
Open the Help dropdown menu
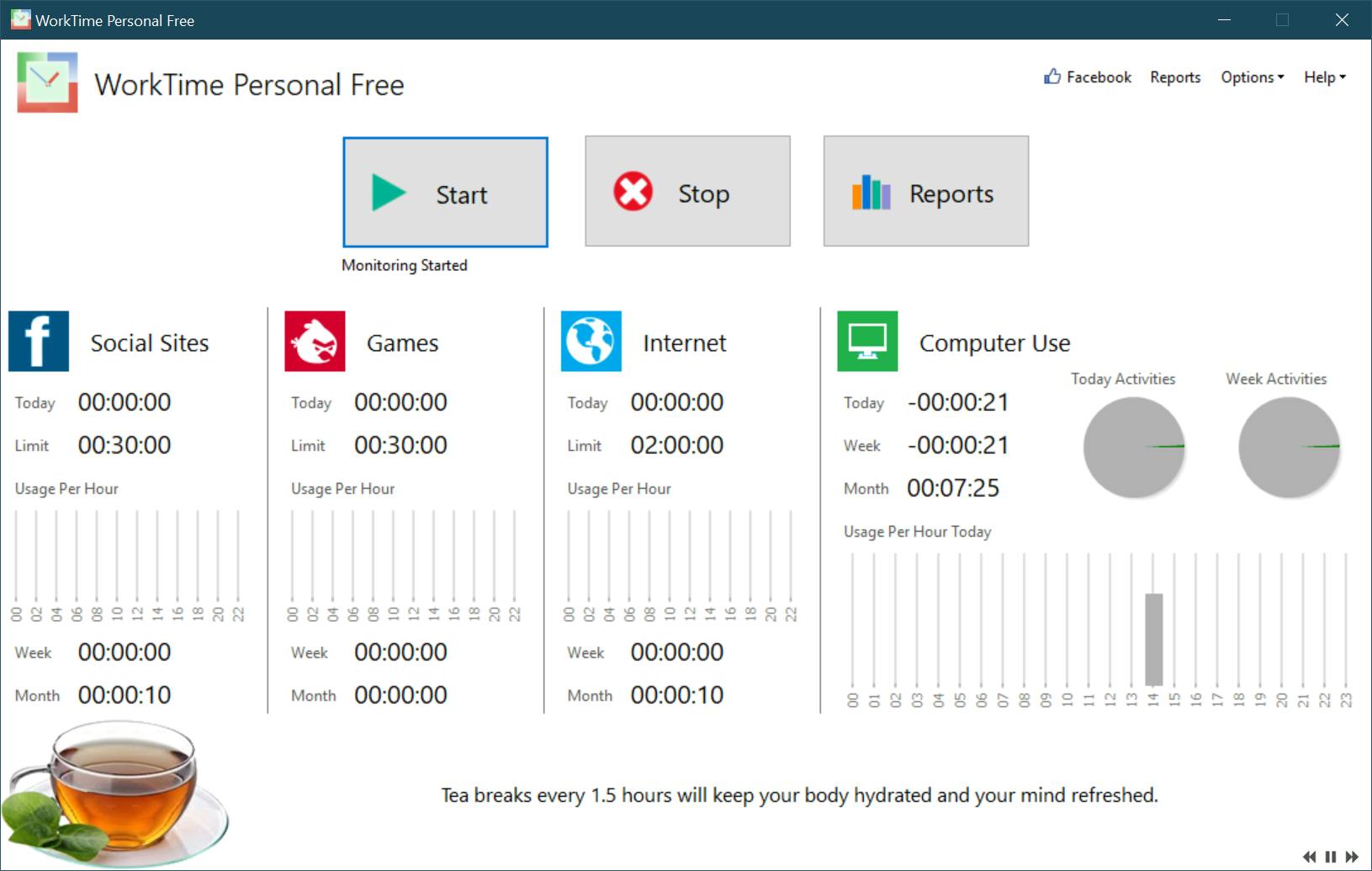[x=1325, y=77]
